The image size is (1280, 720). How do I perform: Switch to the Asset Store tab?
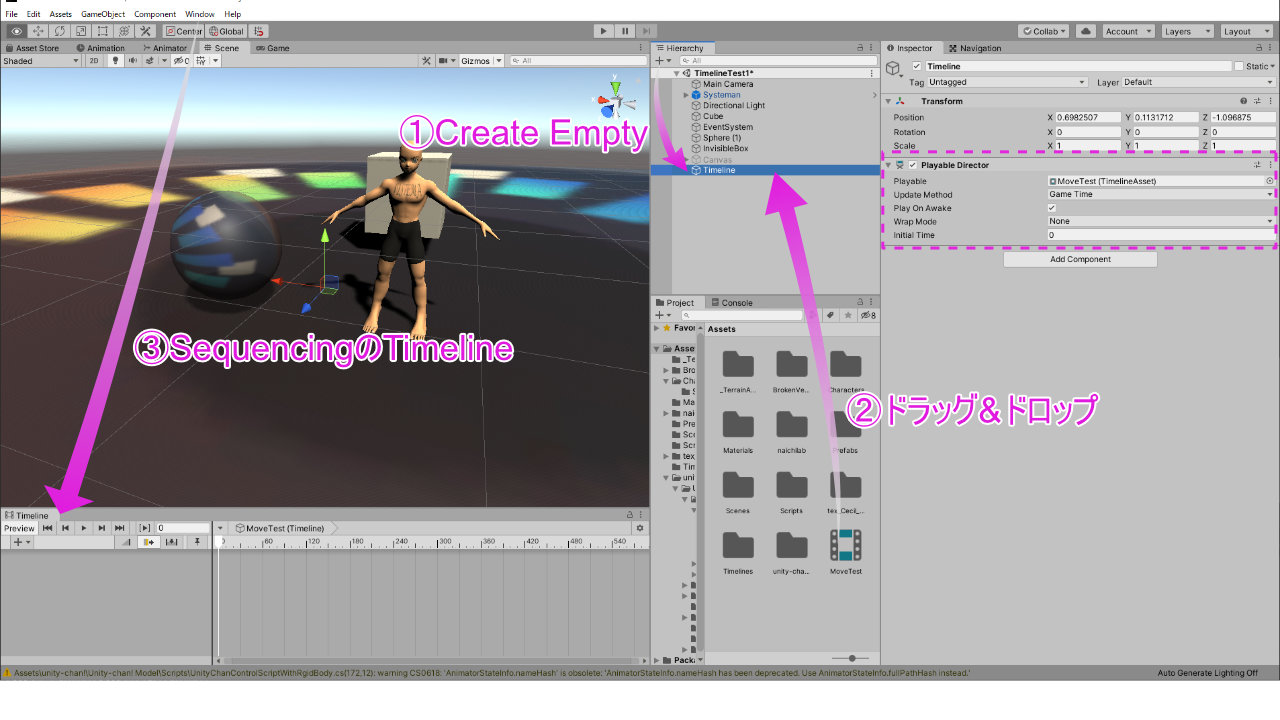point(32,48)
